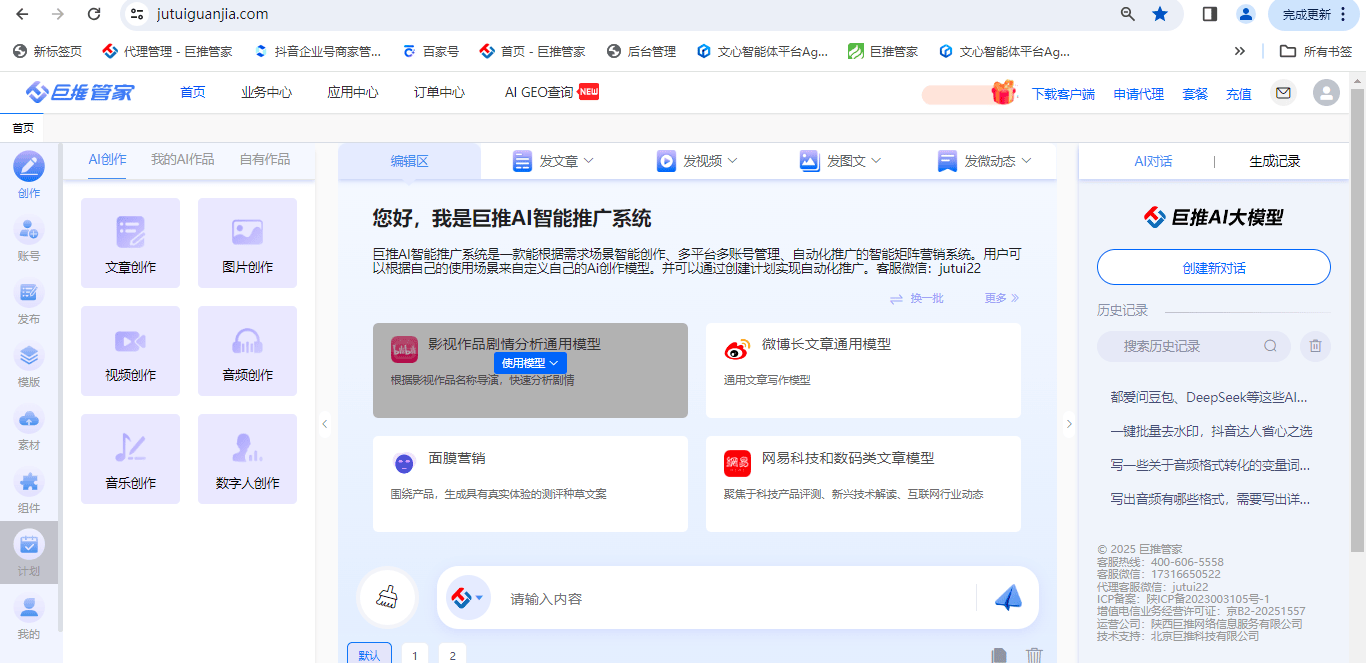
Task: Switch to the 我的AI作品 tab
Action: tap(182, 159)
